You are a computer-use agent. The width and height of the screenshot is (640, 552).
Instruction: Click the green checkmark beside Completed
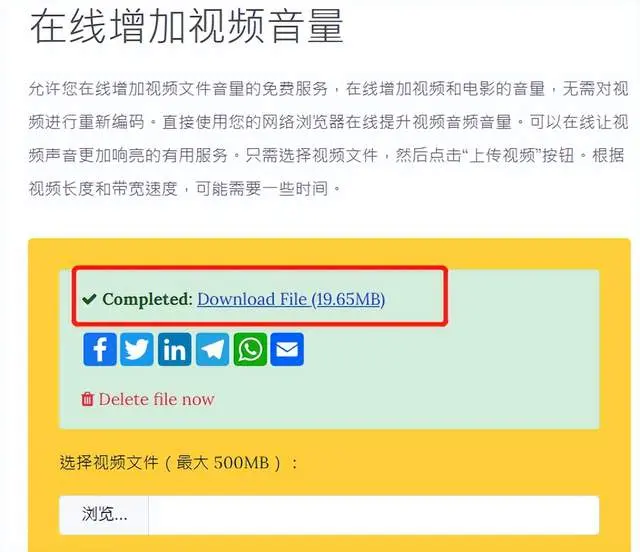click(x=89, y=299)
